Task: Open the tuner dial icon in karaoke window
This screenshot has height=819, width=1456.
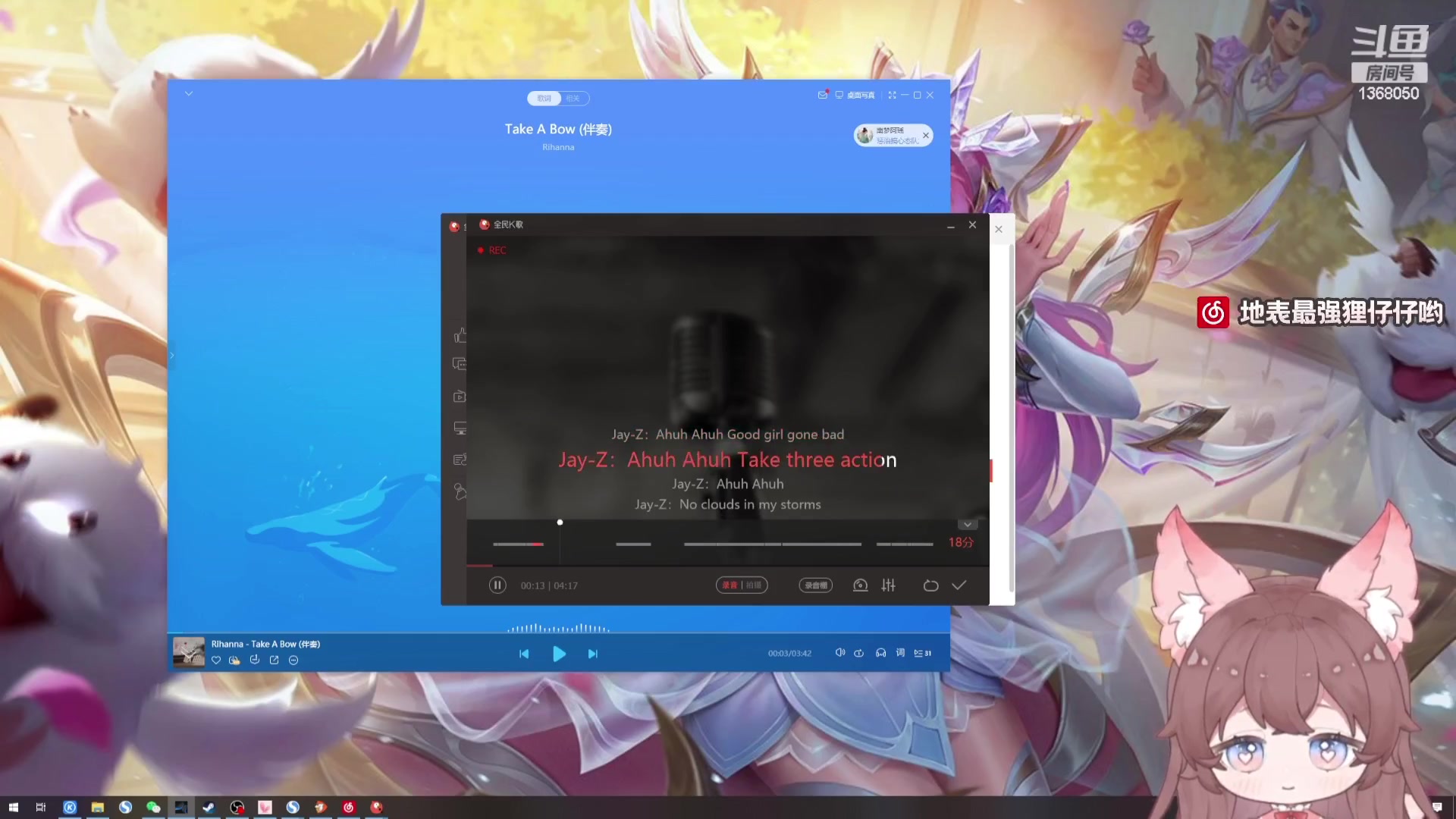Action: 860,585
